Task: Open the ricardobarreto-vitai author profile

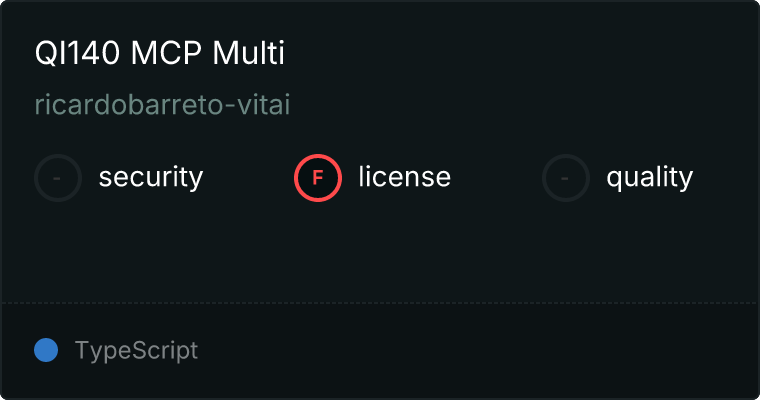Action: (x=162, y=105)
